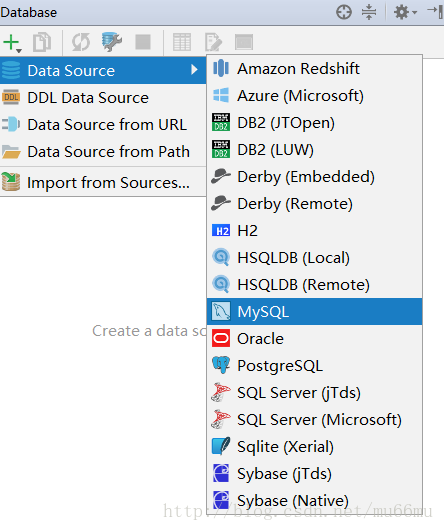Image resolution: width=444 pixels, height=531 pixels.
Task: Choose Sybase (Native) entry
Action: click(315, 501)
